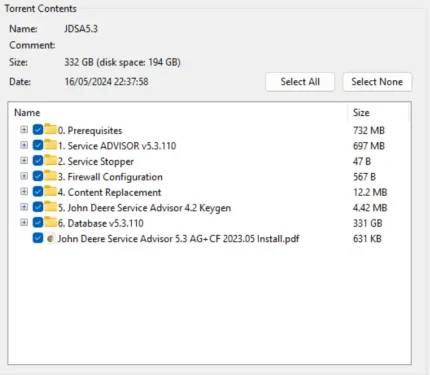The width and height of the screenshot is (430, 375).
Task: Uncheck the 1. Service ADVISOR v5.3.110 checkbox
Action: 38,145
